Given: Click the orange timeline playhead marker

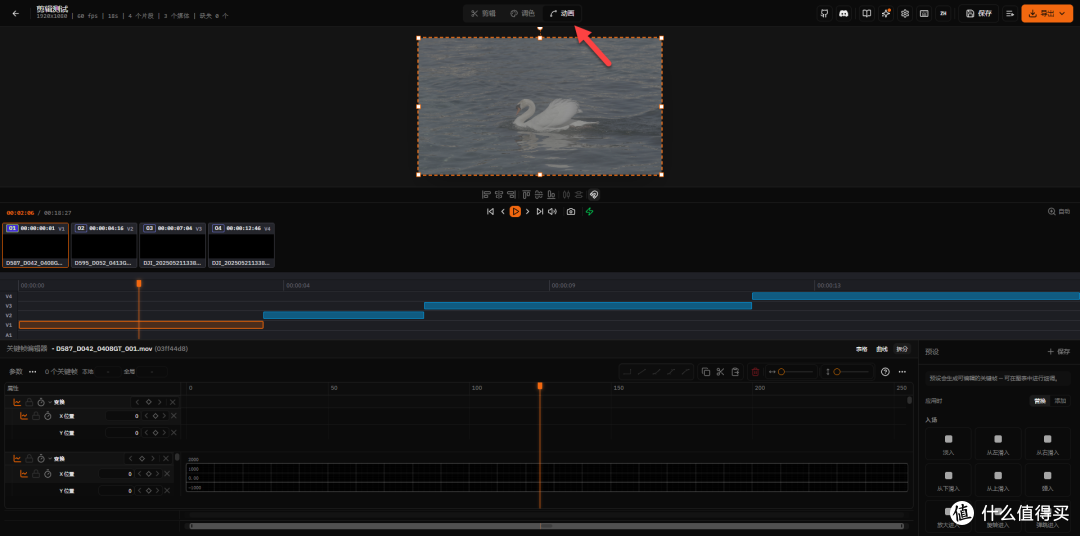Looking at the screenshot, I should 138,283.
